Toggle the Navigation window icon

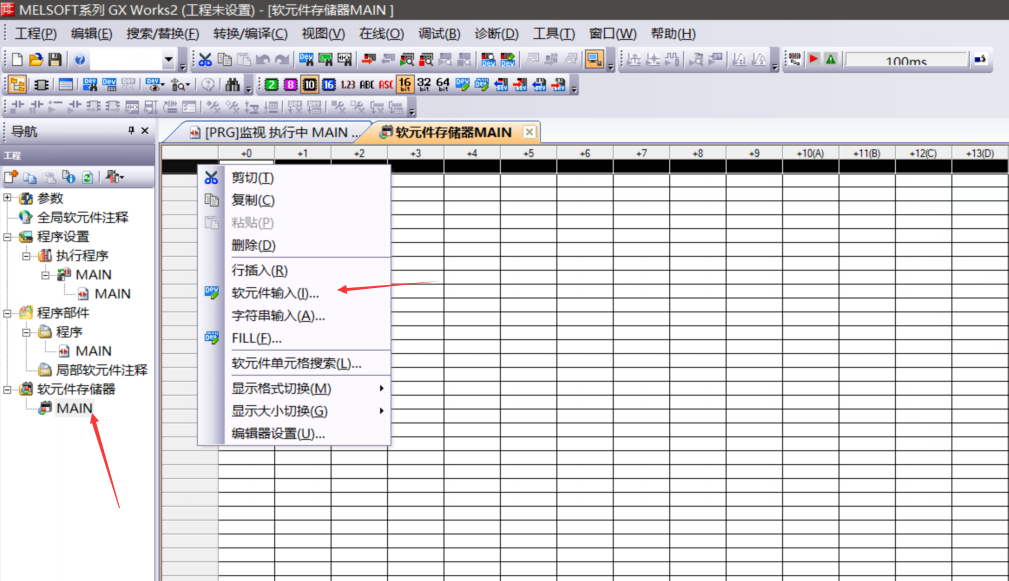coord(17,84)
